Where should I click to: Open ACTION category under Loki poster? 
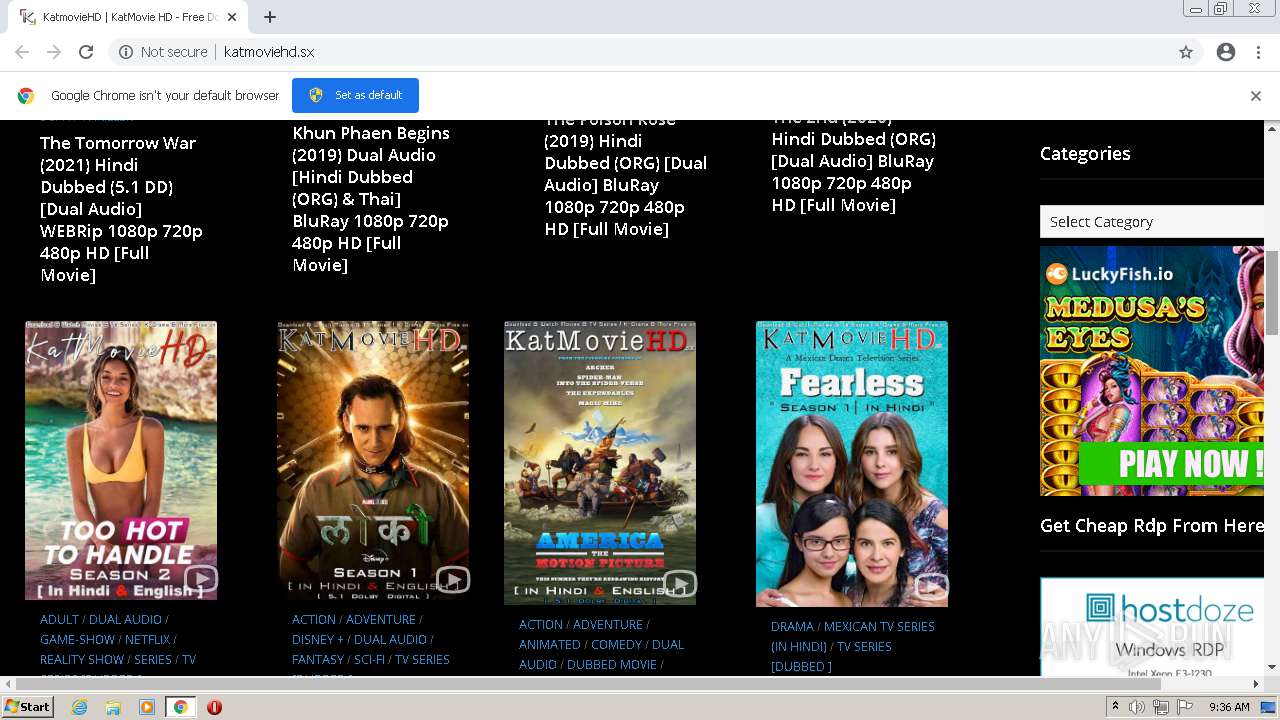[x=314, y=620]
